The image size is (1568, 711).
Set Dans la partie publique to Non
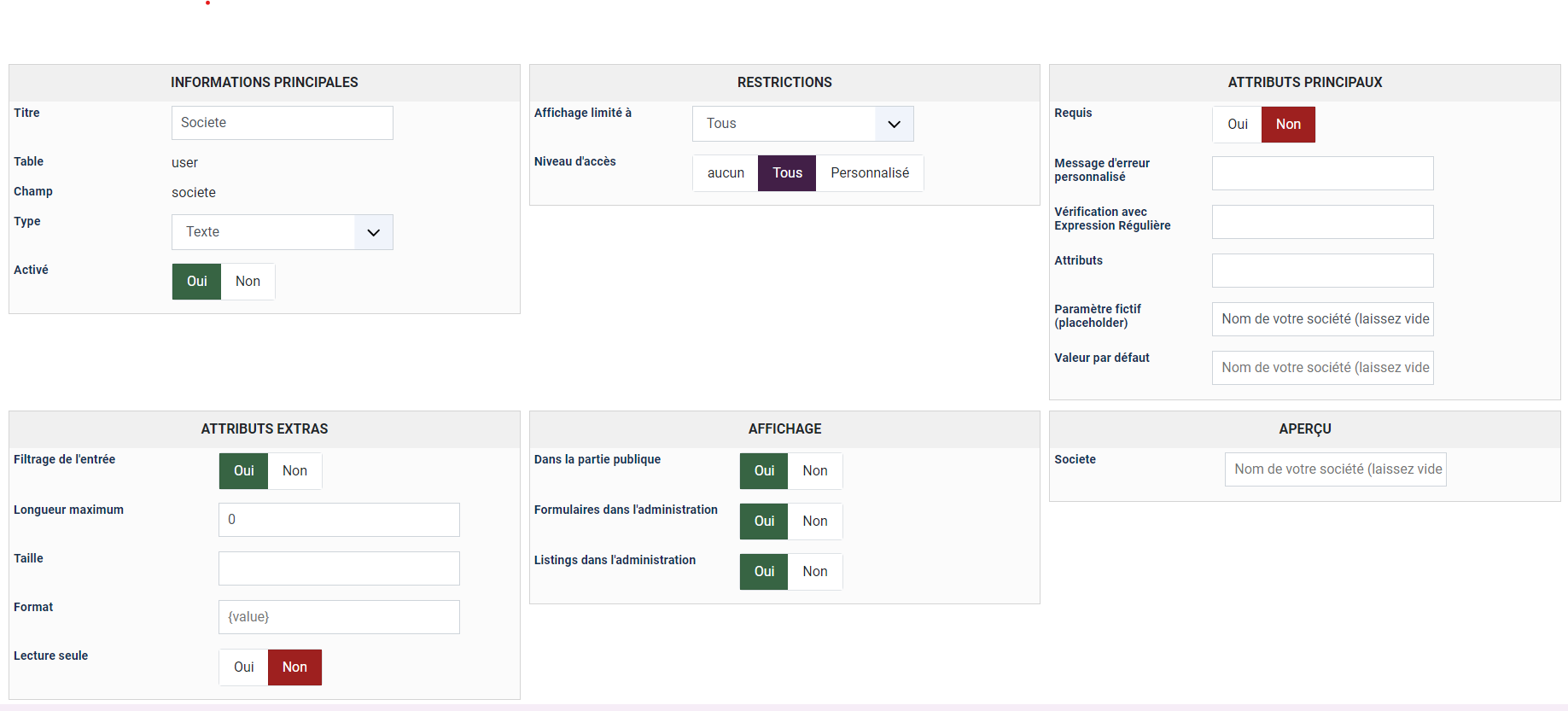click(x=815, y=471)
